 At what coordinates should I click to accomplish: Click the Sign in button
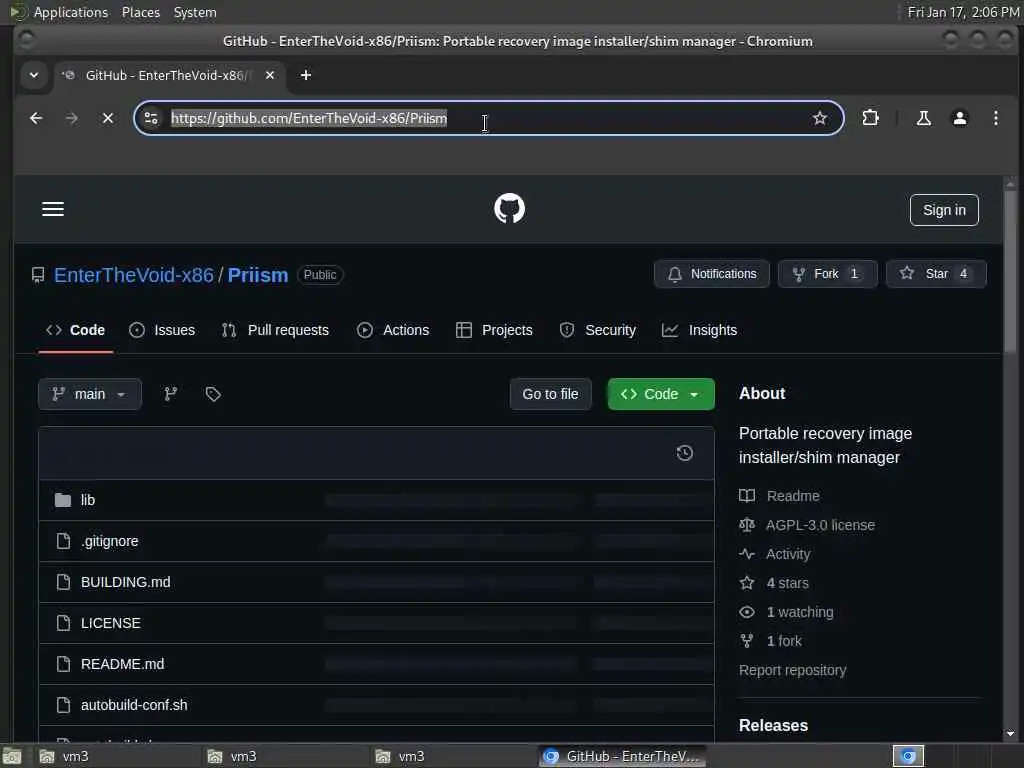coord(944,210)
